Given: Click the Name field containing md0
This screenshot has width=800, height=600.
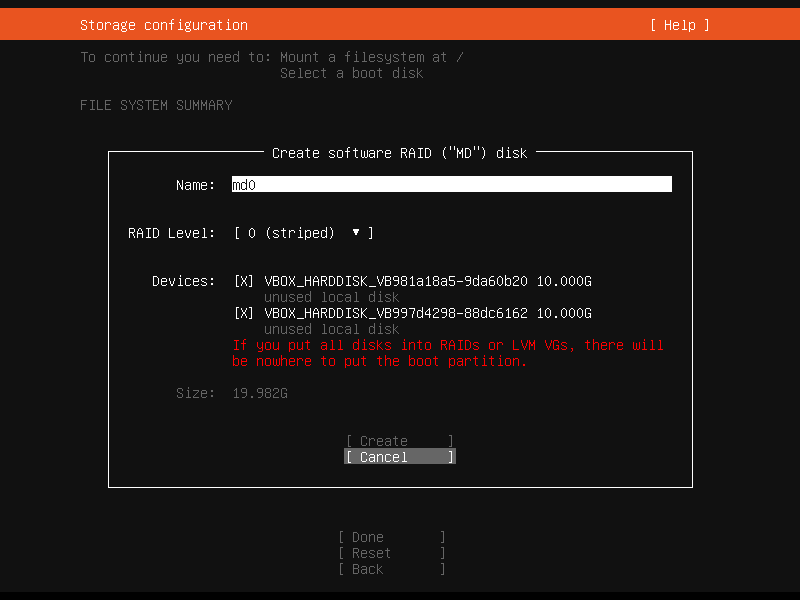Looking at the screenshot, I should [x=450, y=185].
